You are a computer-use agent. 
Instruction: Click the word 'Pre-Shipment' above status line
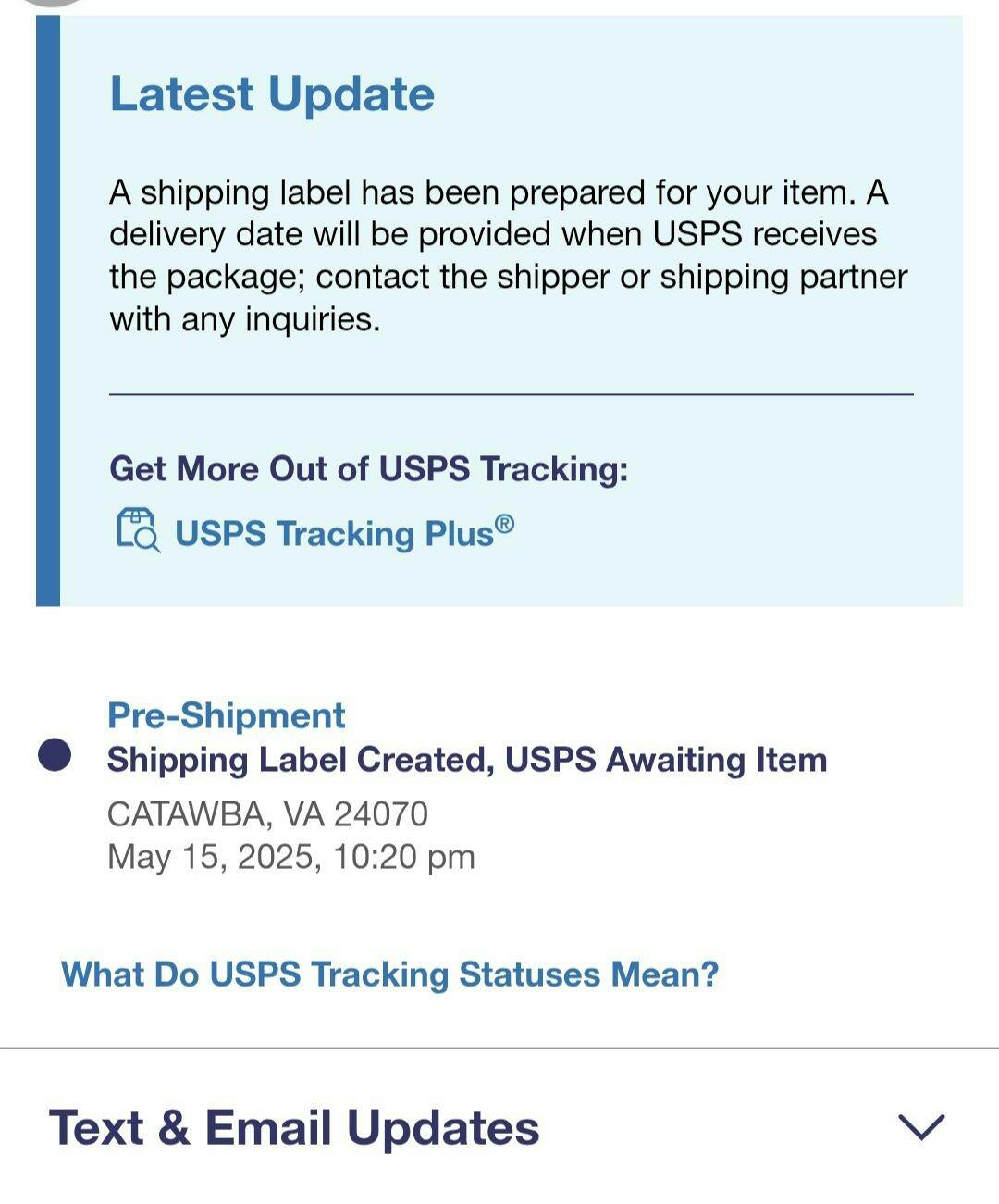click(x=226, y=715)
